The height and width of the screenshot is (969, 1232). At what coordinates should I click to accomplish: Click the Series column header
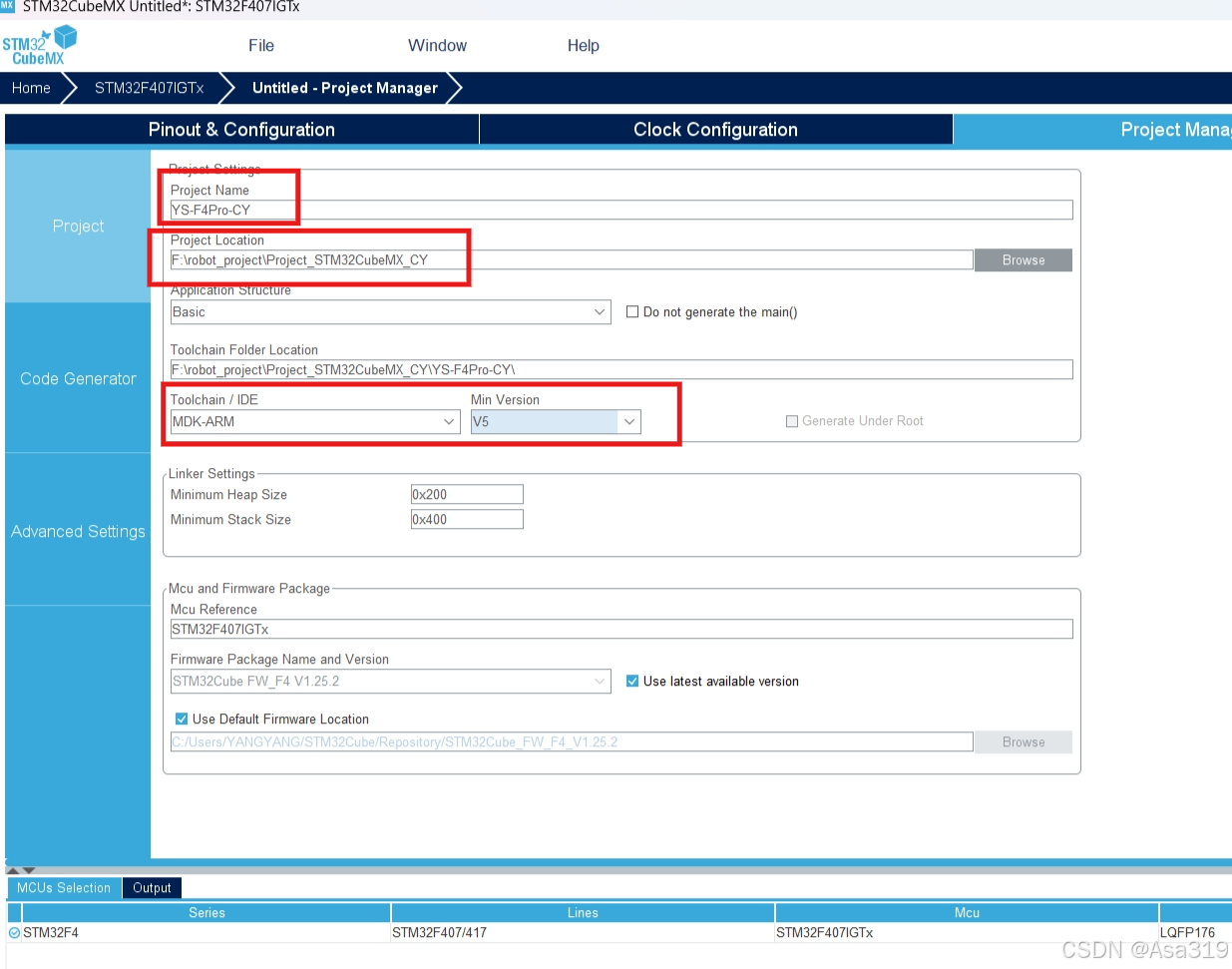point(206,913)
